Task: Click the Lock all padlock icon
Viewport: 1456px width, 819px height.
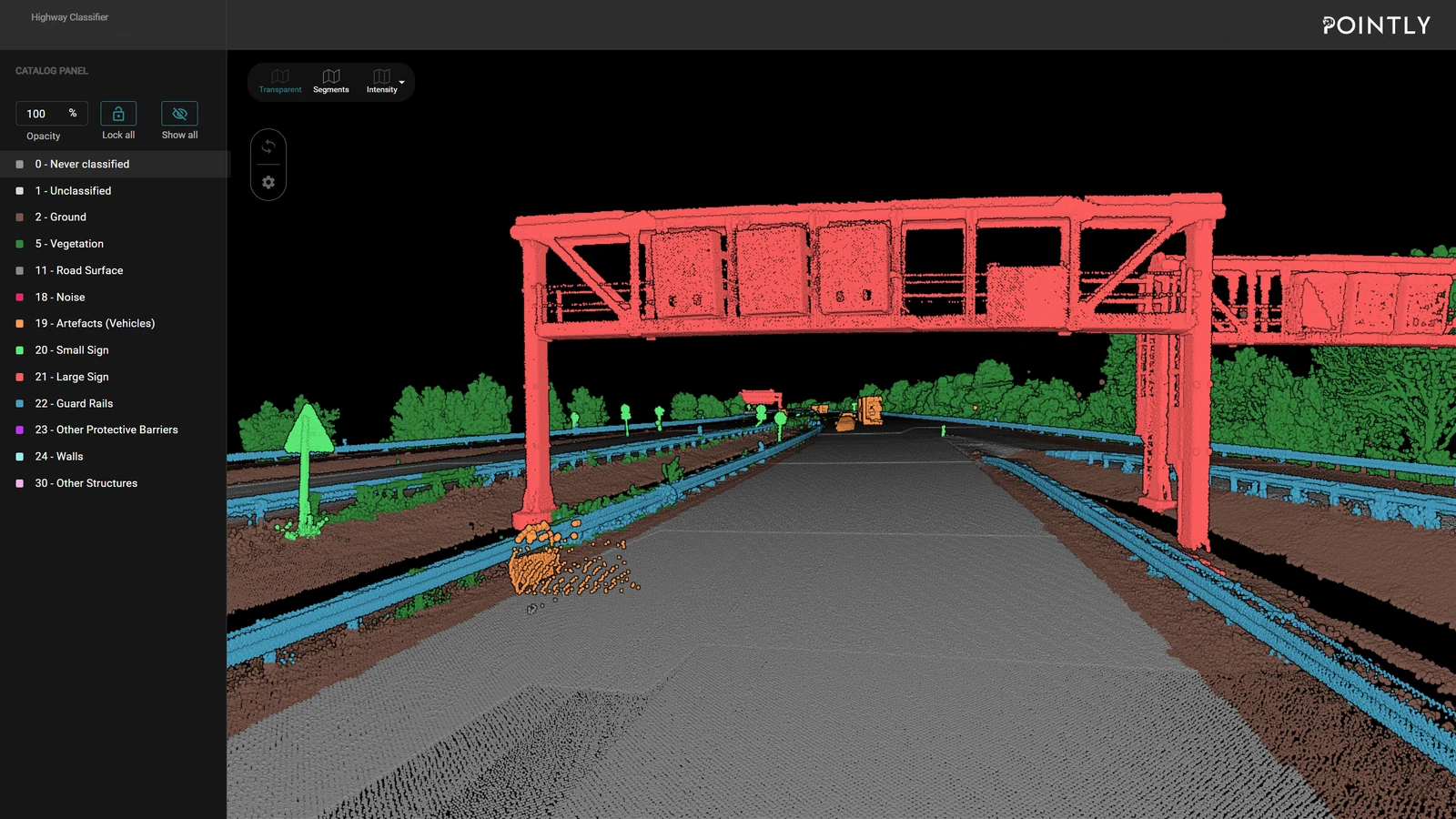Action: click(118, 114)
